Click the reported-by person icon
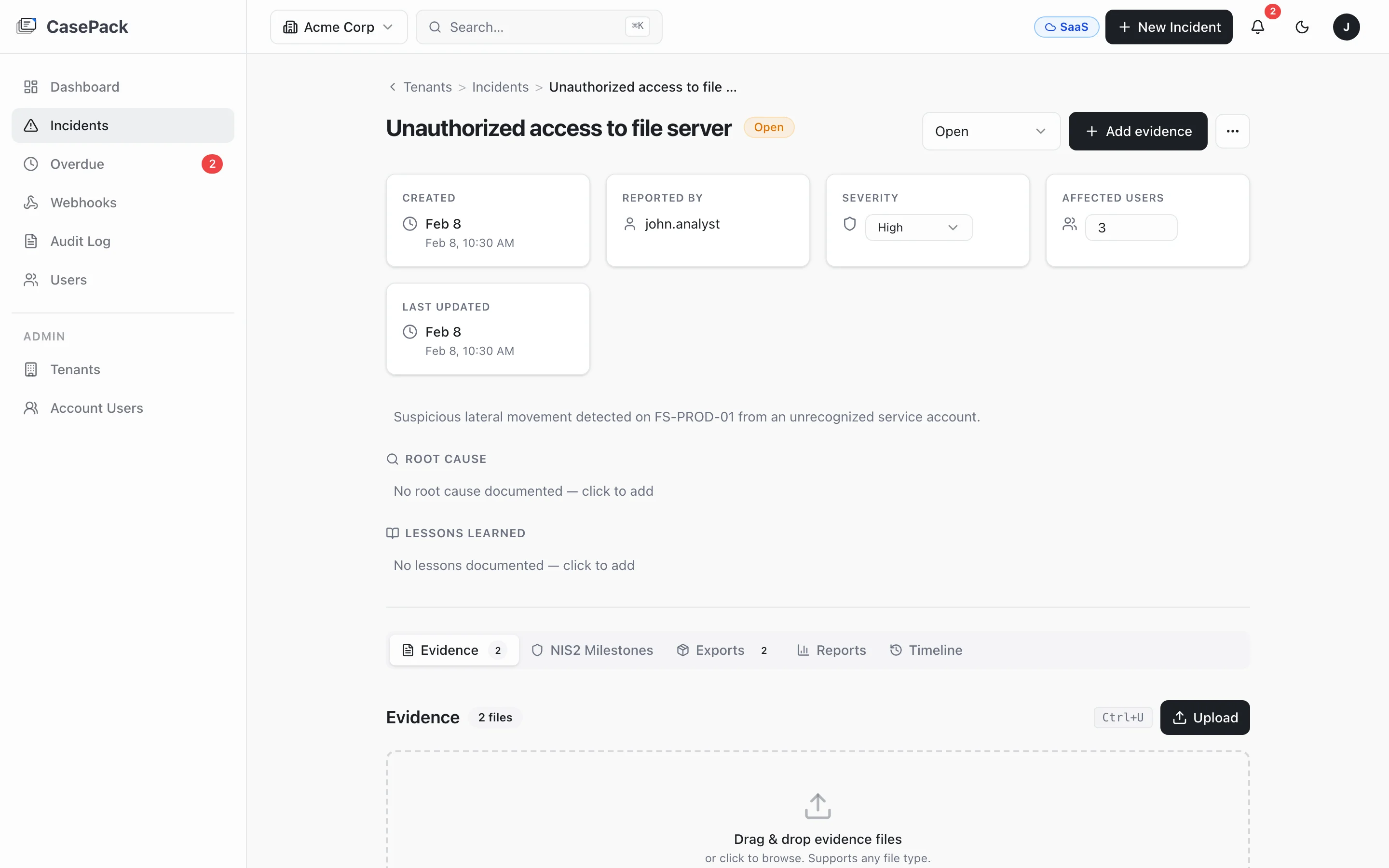 pyautogui.click(x=630, y=224)
